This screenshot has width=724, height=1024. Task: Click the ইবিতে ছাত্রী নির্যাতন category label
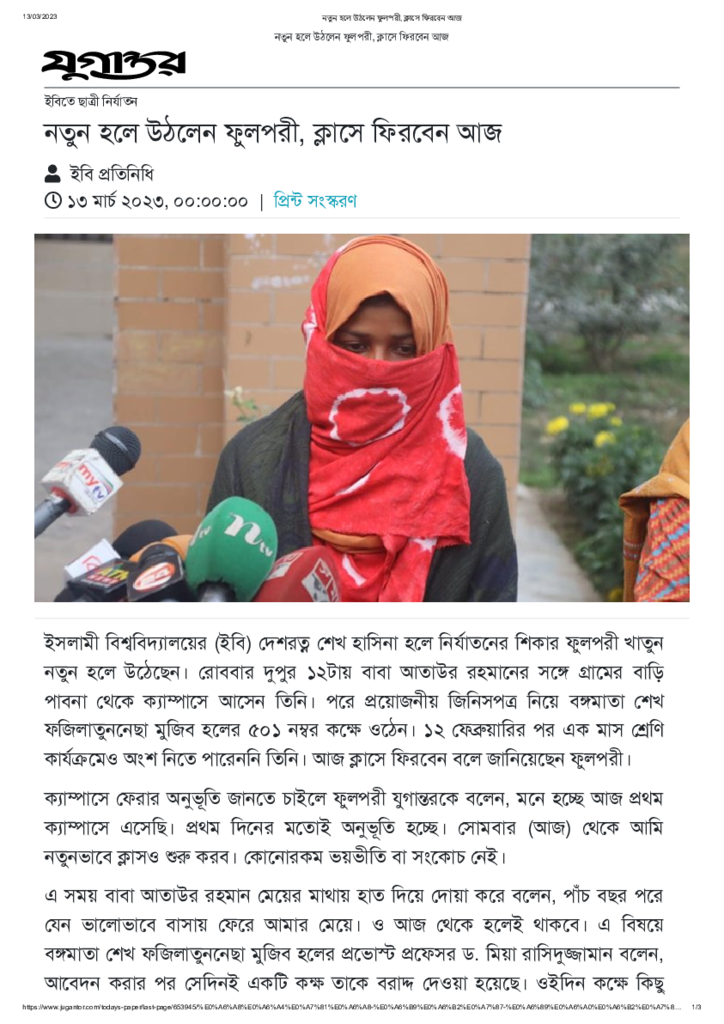(x=90, y=101)
